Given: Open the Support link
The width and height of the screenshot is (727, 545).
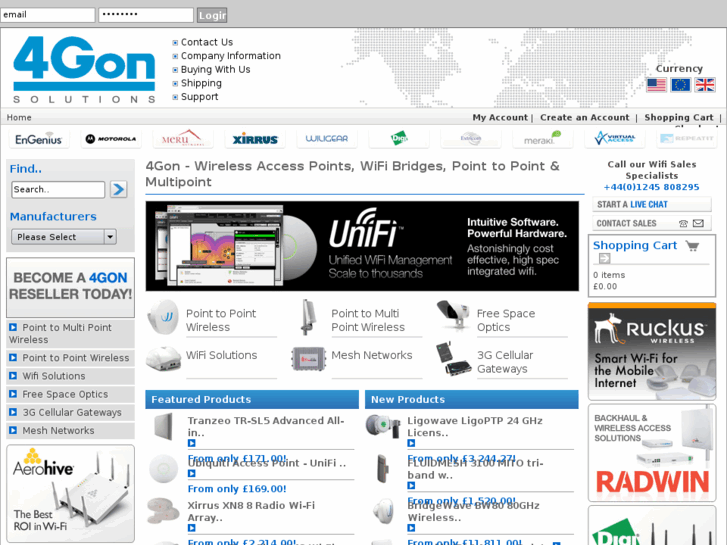Looking at the screenshot, I should [x=199, y=96].
